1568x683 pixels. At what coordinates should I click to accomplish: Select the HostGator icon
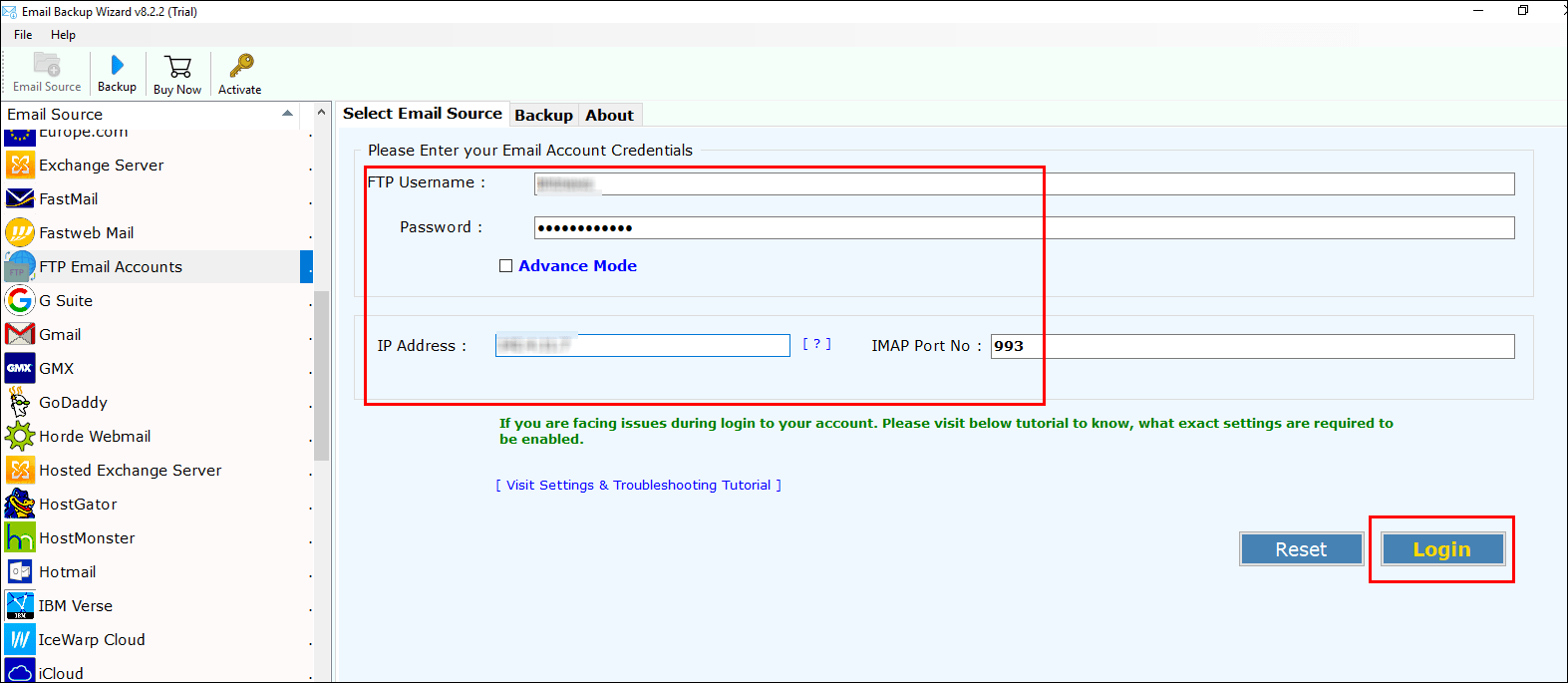[20, 504]
